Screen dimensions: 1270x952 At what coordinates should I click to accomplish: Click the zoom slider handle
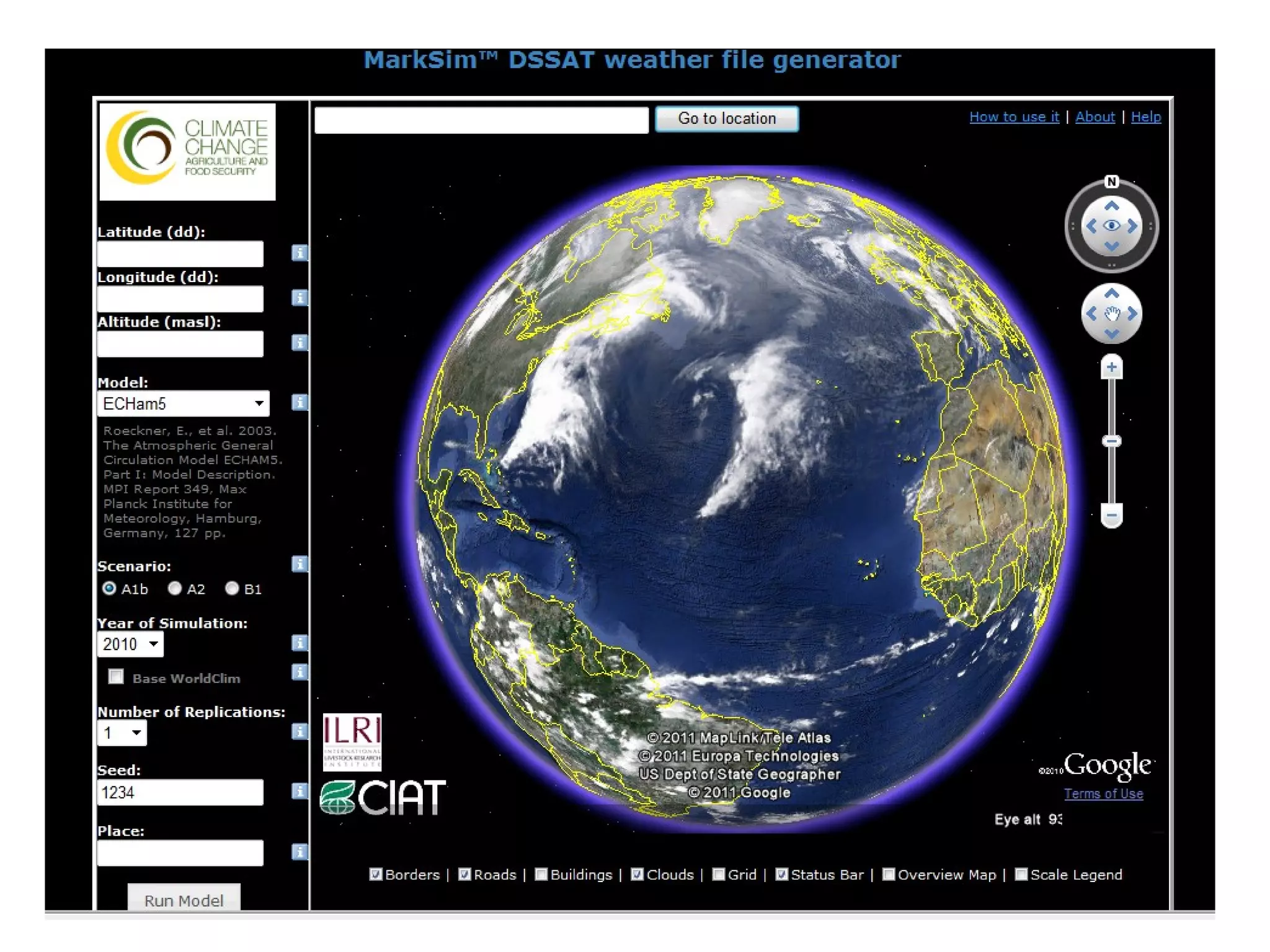click(1111, 441)
